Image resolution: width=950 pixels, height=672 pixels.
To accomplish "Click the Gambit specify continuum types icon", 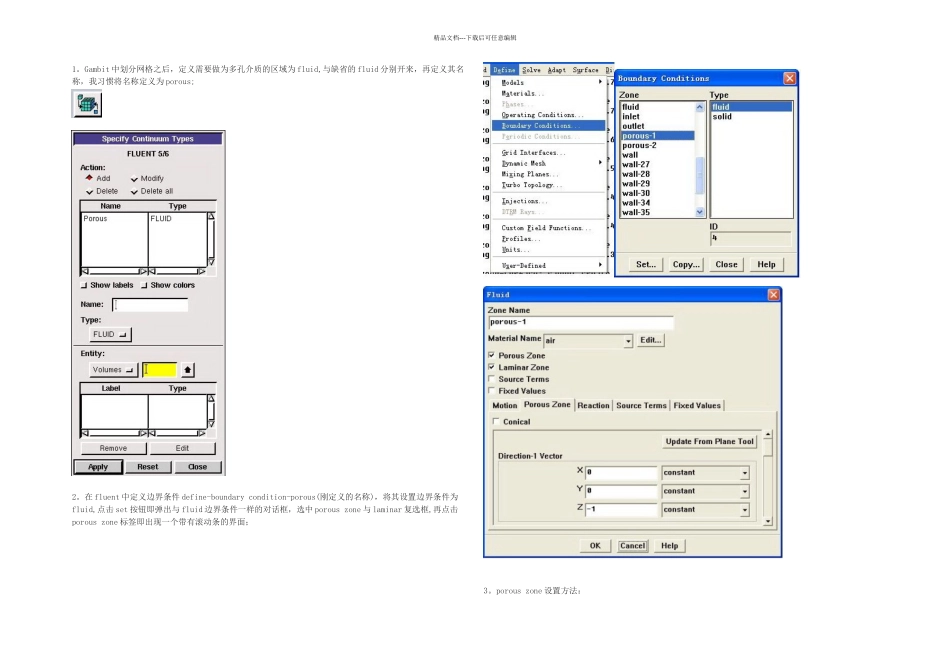I will [87, 104].
